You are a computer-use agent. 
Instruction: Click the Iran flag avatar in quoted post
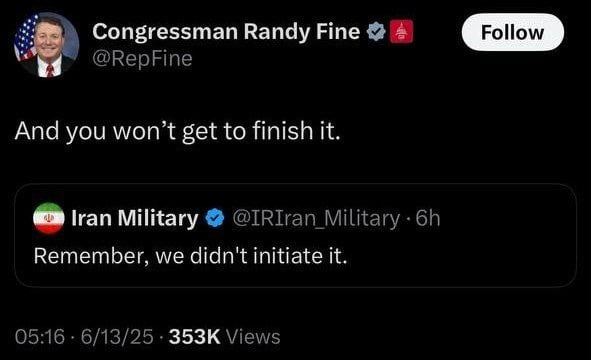pyautogui.click(x=49, y=218)
